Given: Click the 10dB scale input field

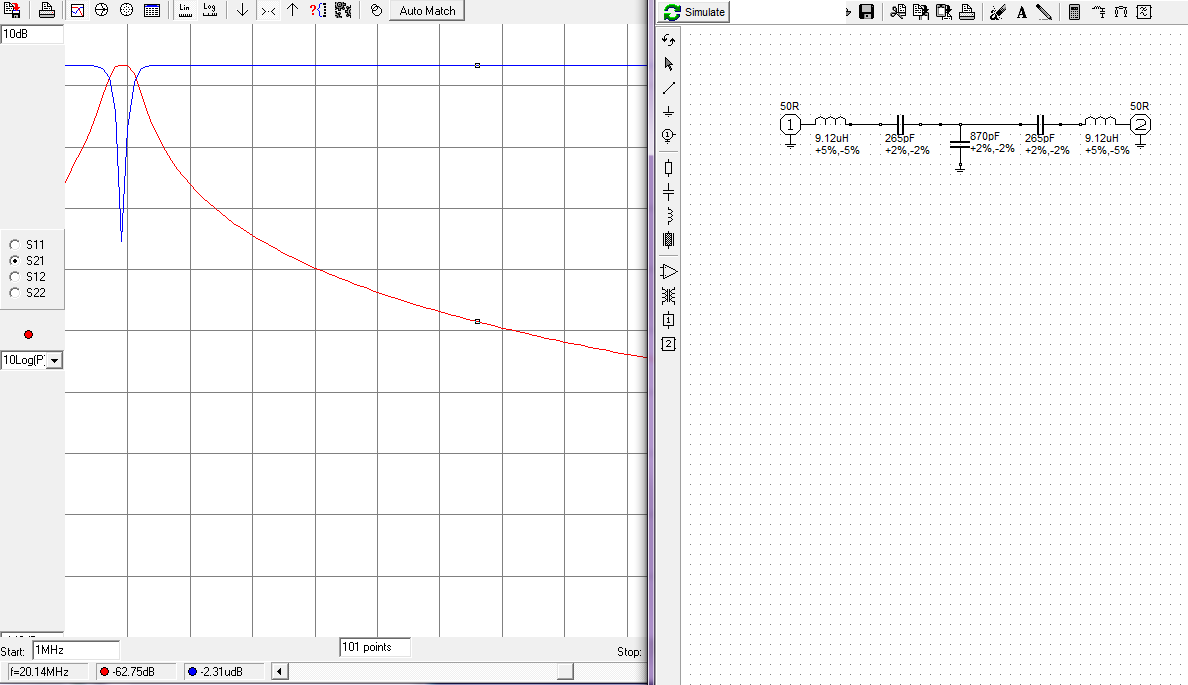Looking at the screenshot, I should click(32, 34).
